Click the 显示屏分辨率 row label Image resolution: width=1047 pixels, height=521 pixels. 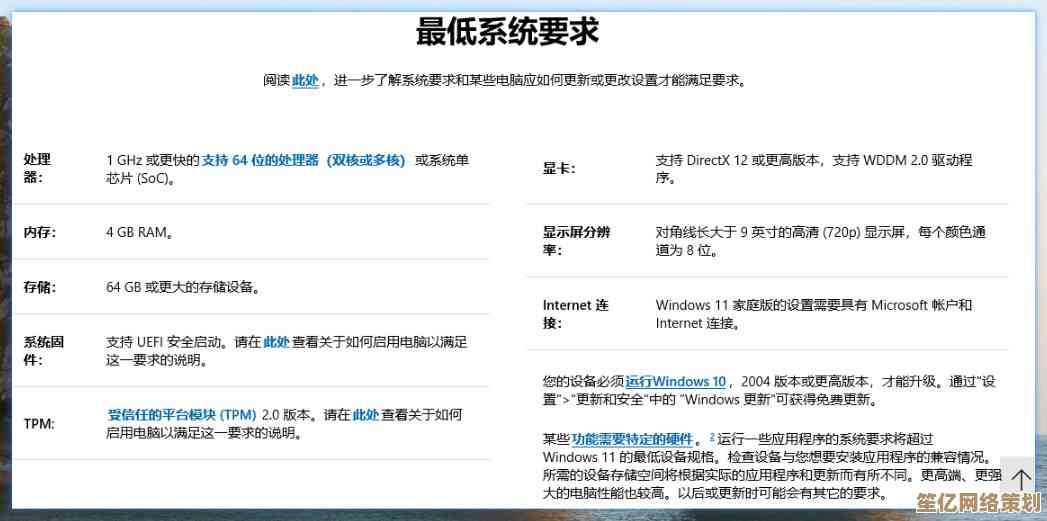tap(576, 241)
